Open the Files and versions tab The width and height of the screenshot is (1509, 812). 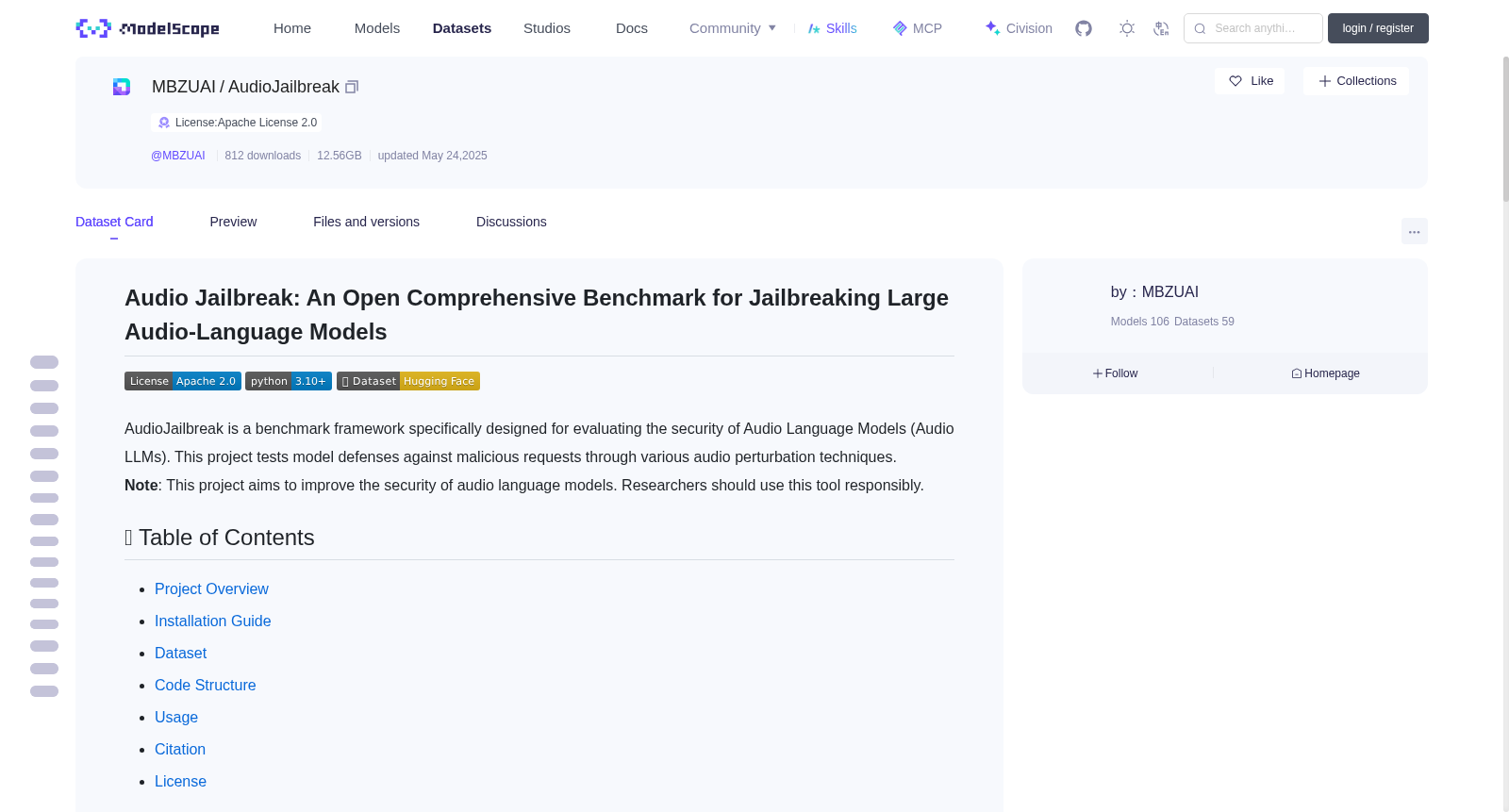click(366, 222)
